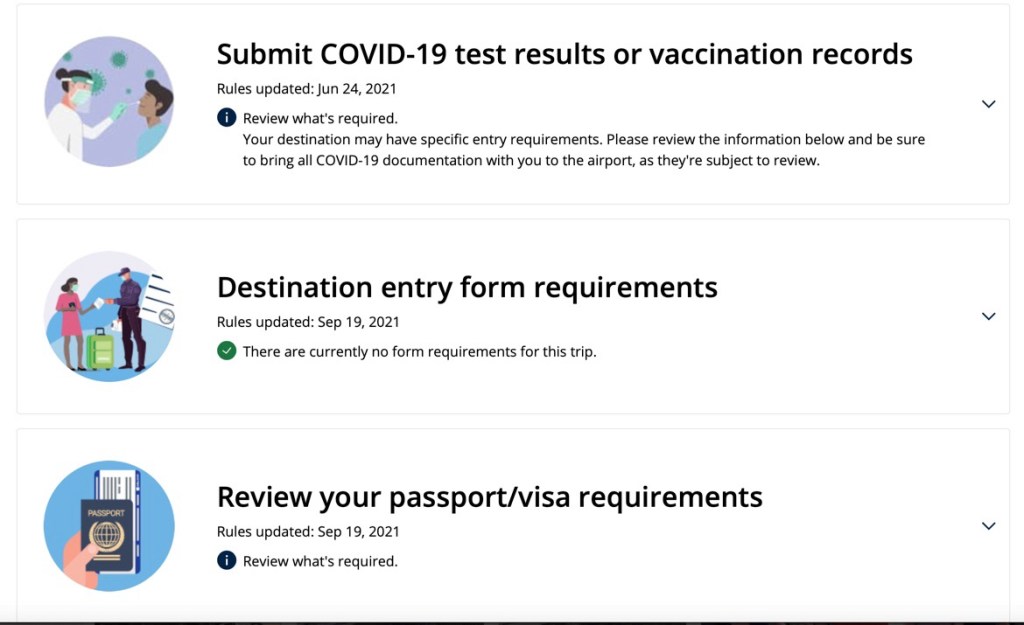This screenshot has height=625, width=1024.
Task: Click 'There are currently no form requirements' message
Action: (x=419, y=352)
